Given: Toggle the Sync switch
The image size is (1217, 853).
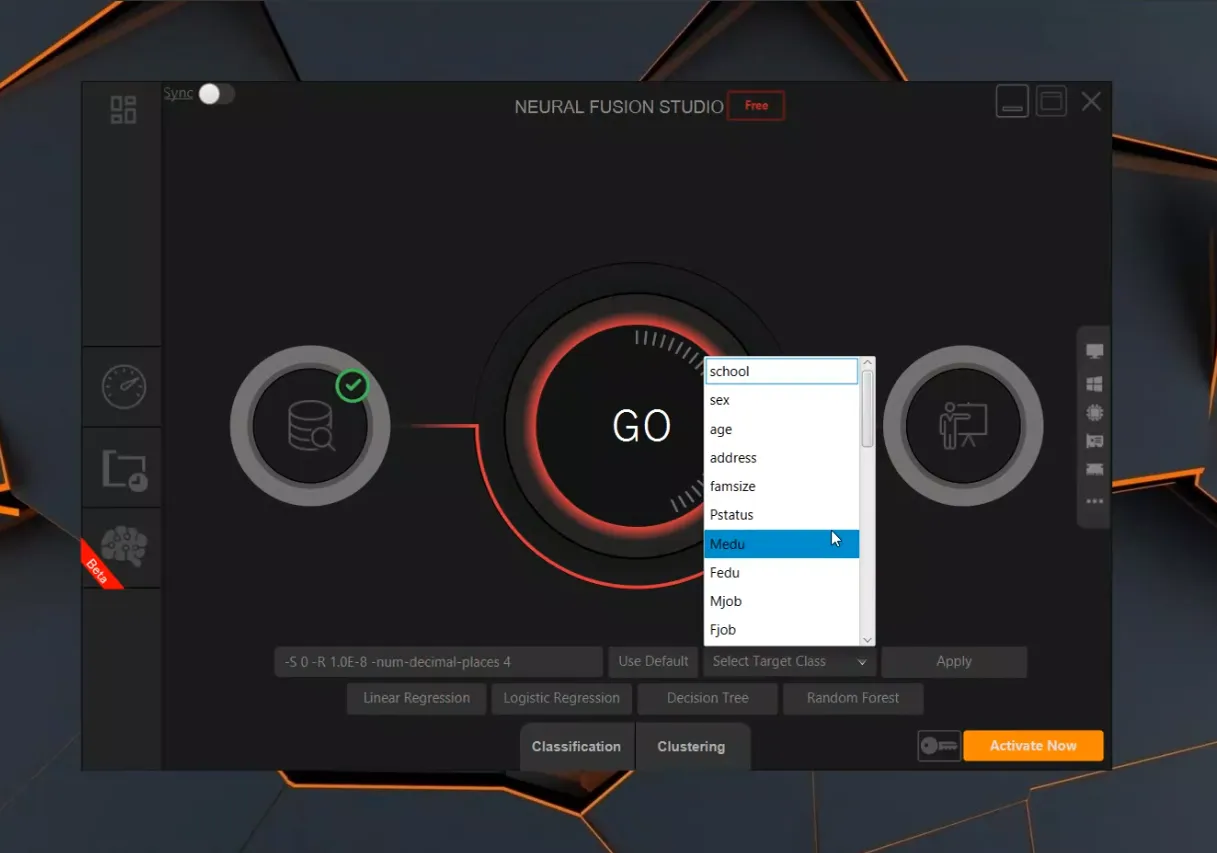Looking at the screenshot, I should [216, 93].
